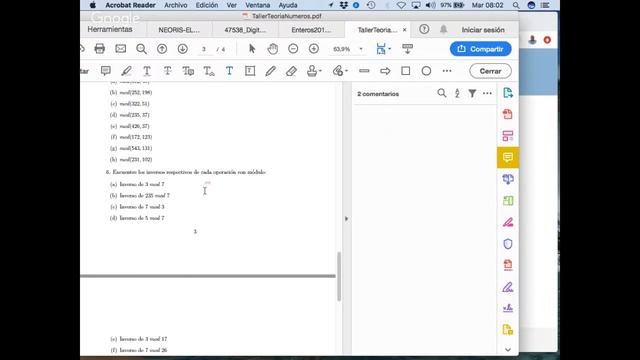This screenshot has height=360, width=640.
Task: Click the document vertical scrollbar thumb
Action: (x=339, y=276)
